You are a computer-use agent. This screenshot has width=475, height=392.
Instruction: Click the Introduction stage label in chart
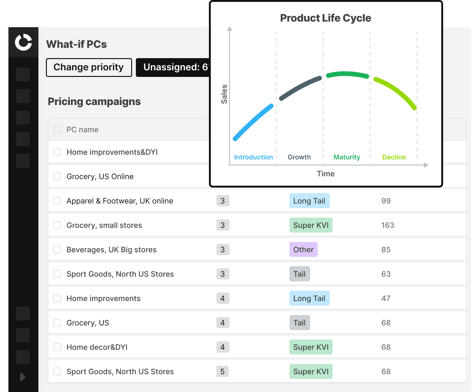point(253,157)
